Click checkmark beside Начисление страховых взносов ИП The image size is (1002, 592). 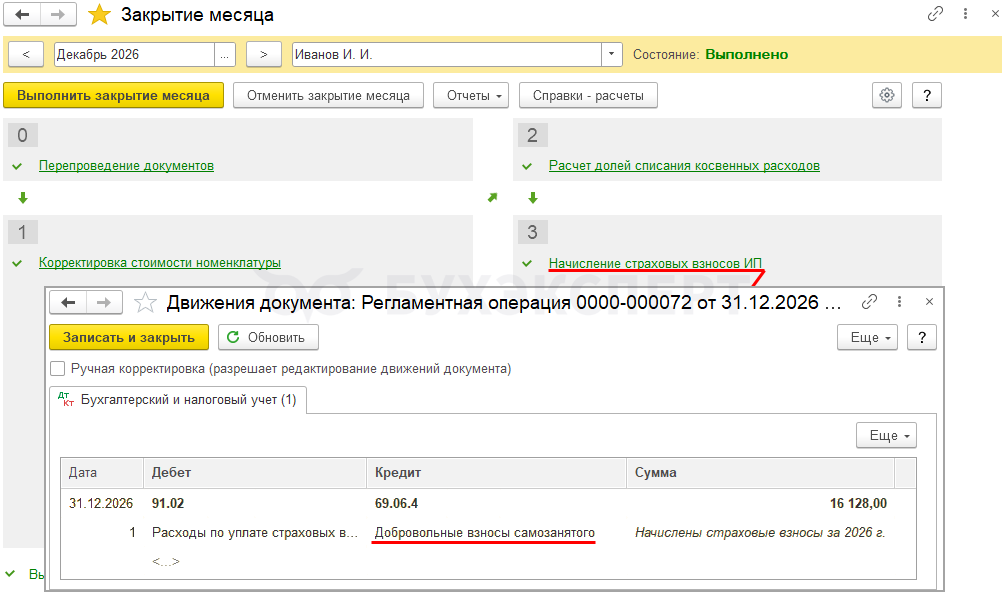(527, 263)
